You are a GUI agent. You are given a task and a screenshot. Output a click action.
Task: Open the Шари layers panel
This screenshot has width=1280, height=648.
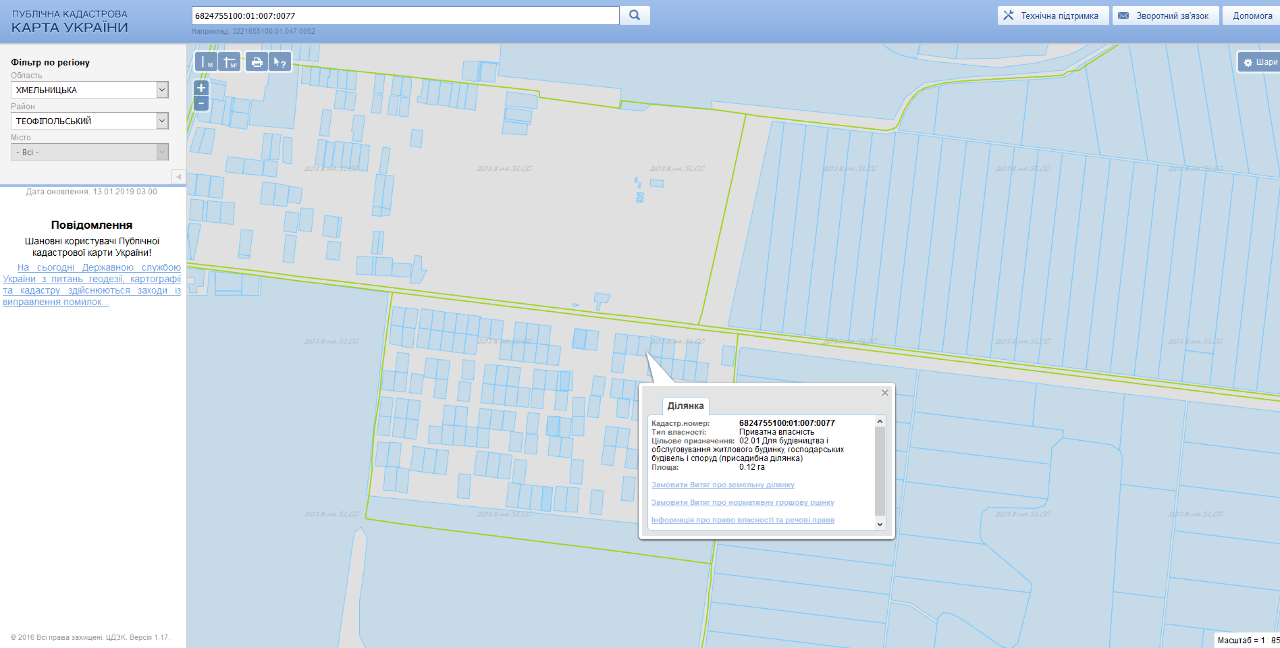(x=1259, y=62)
